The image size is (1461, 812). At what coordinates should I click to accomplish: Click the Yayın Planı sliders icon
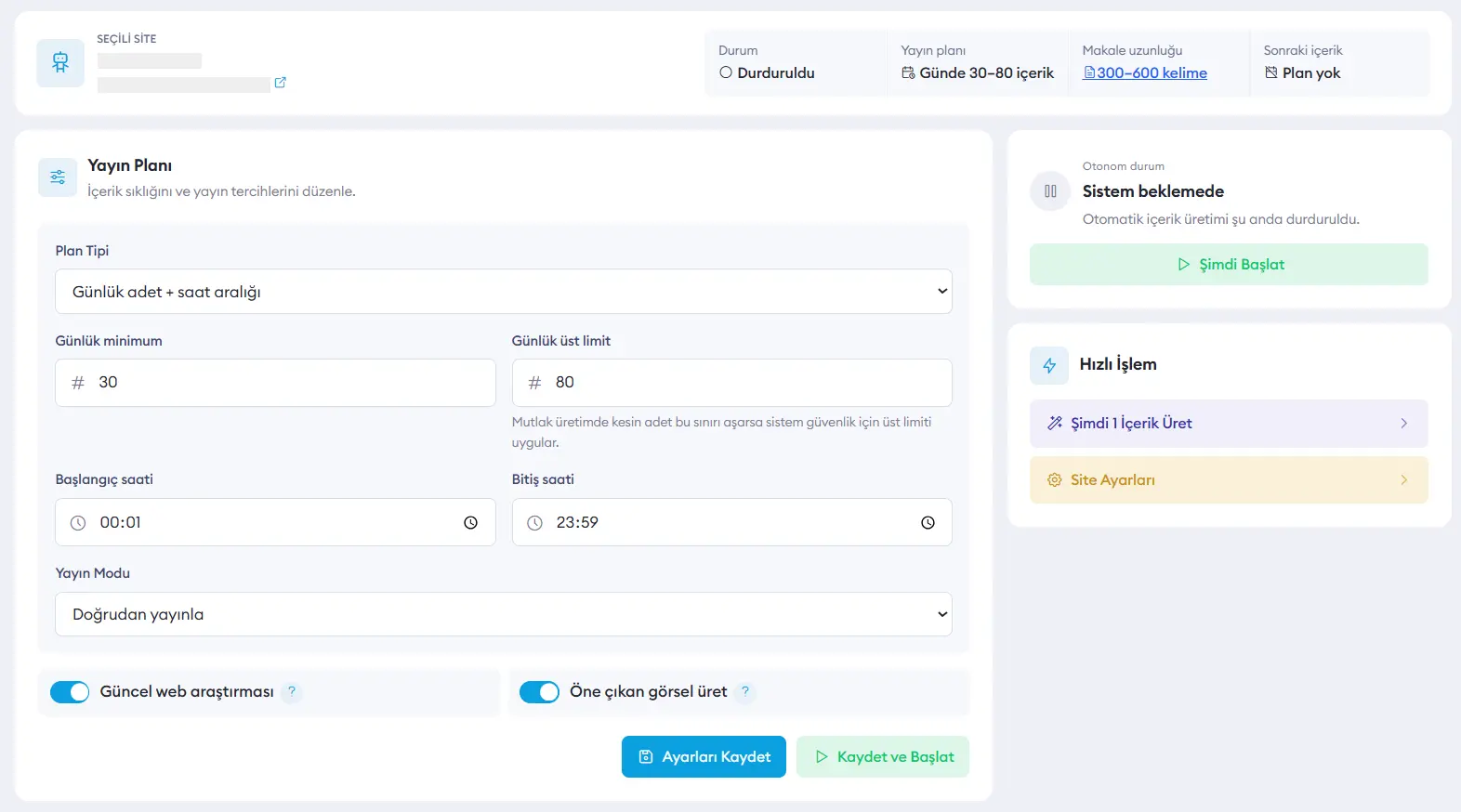coord(58,177)
